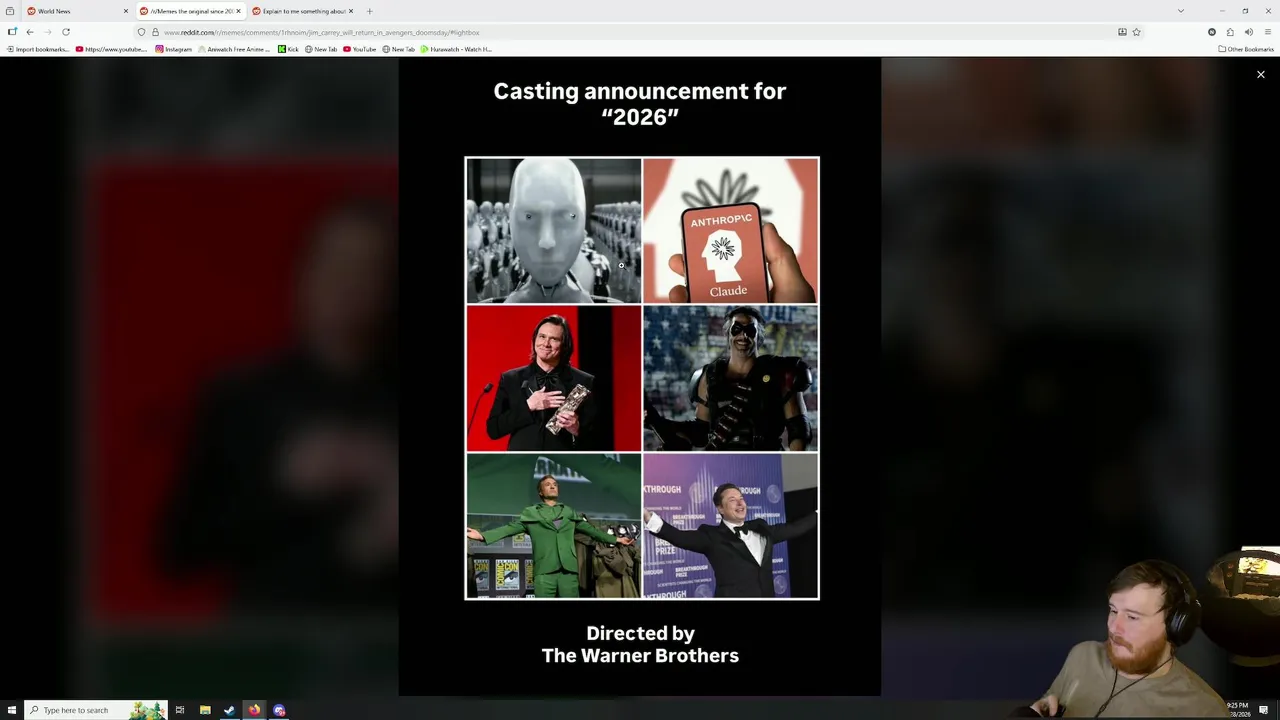Open the Other Bookmarks folder
Screen dimensions: 1280x720
pyautogui.click(x=1246, y=49)
